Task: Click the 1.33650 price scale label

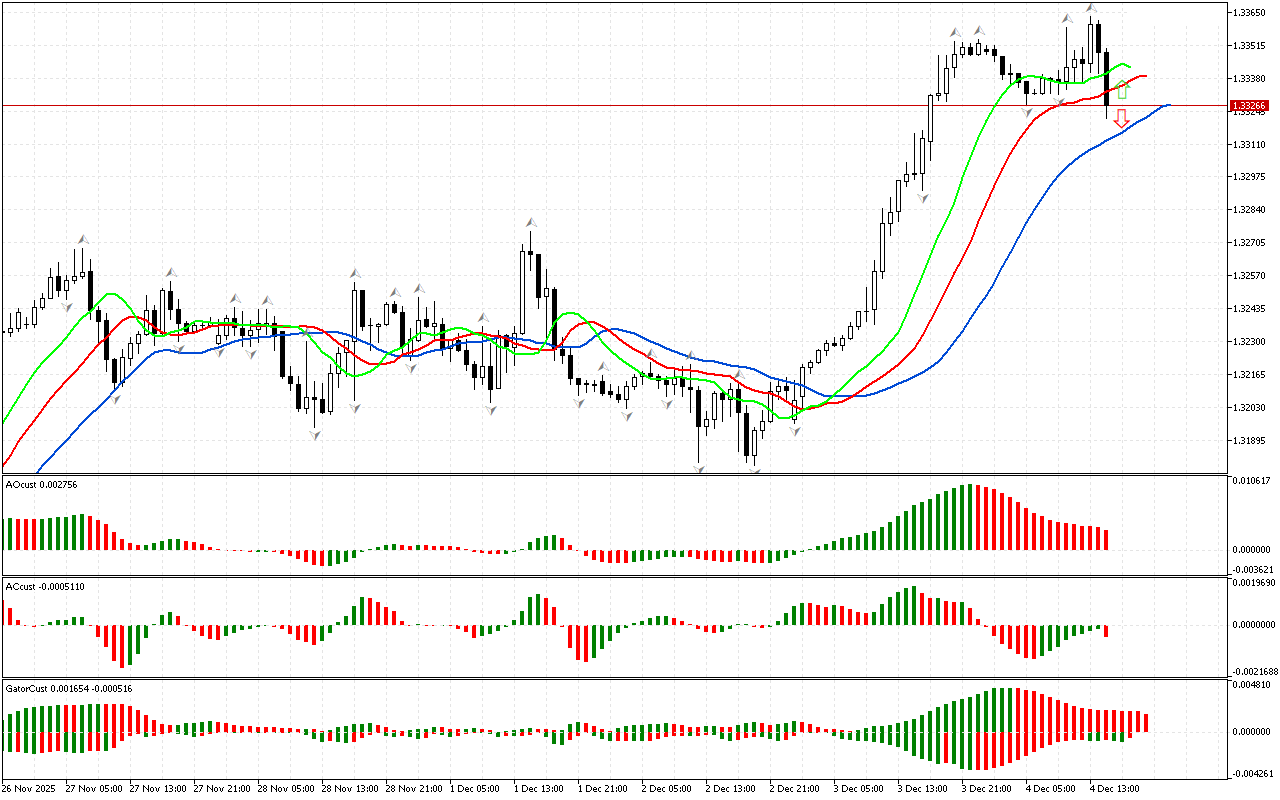Action: pyautogui.click(x=1250, y=13)
